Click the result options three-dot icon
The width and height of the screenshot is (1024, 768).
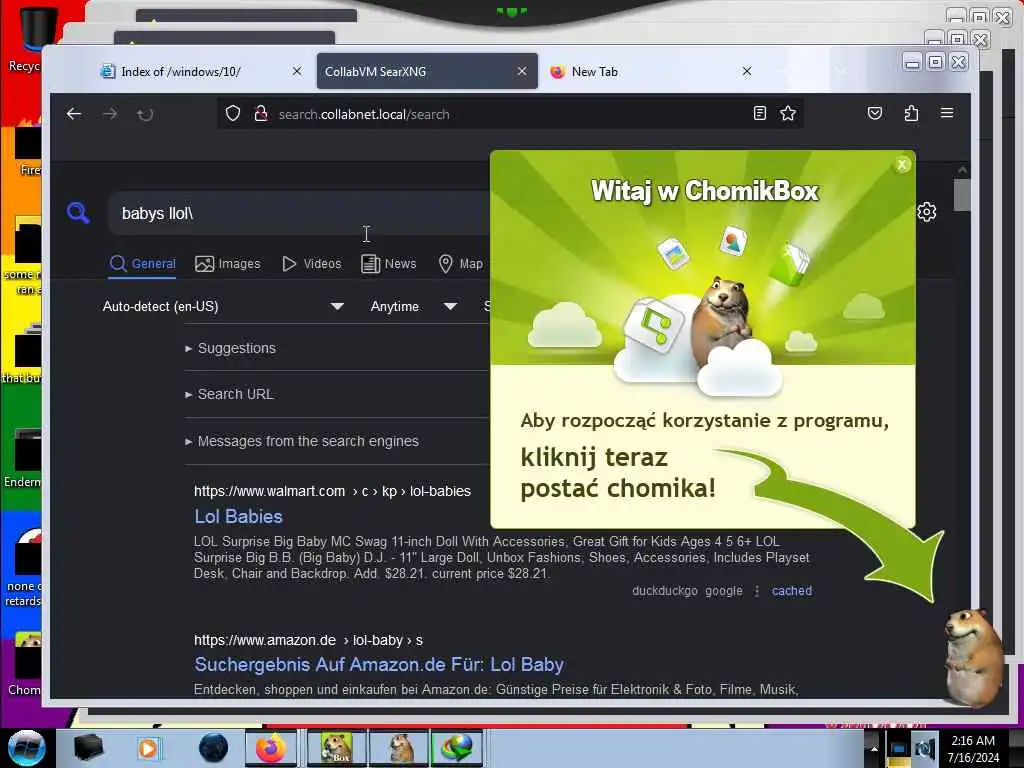coord(757,590)
